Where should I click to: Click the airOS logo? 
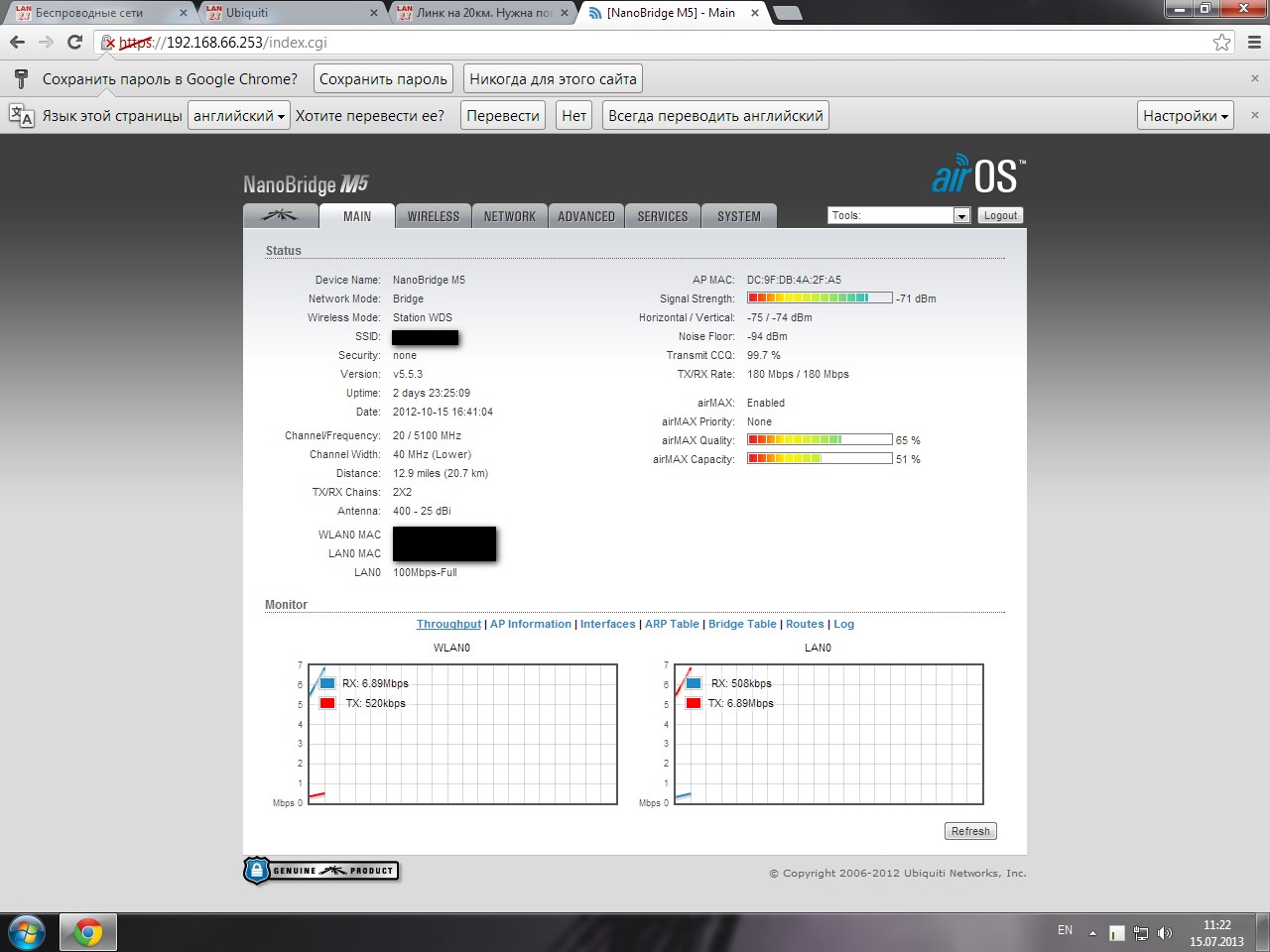[978, 176]
